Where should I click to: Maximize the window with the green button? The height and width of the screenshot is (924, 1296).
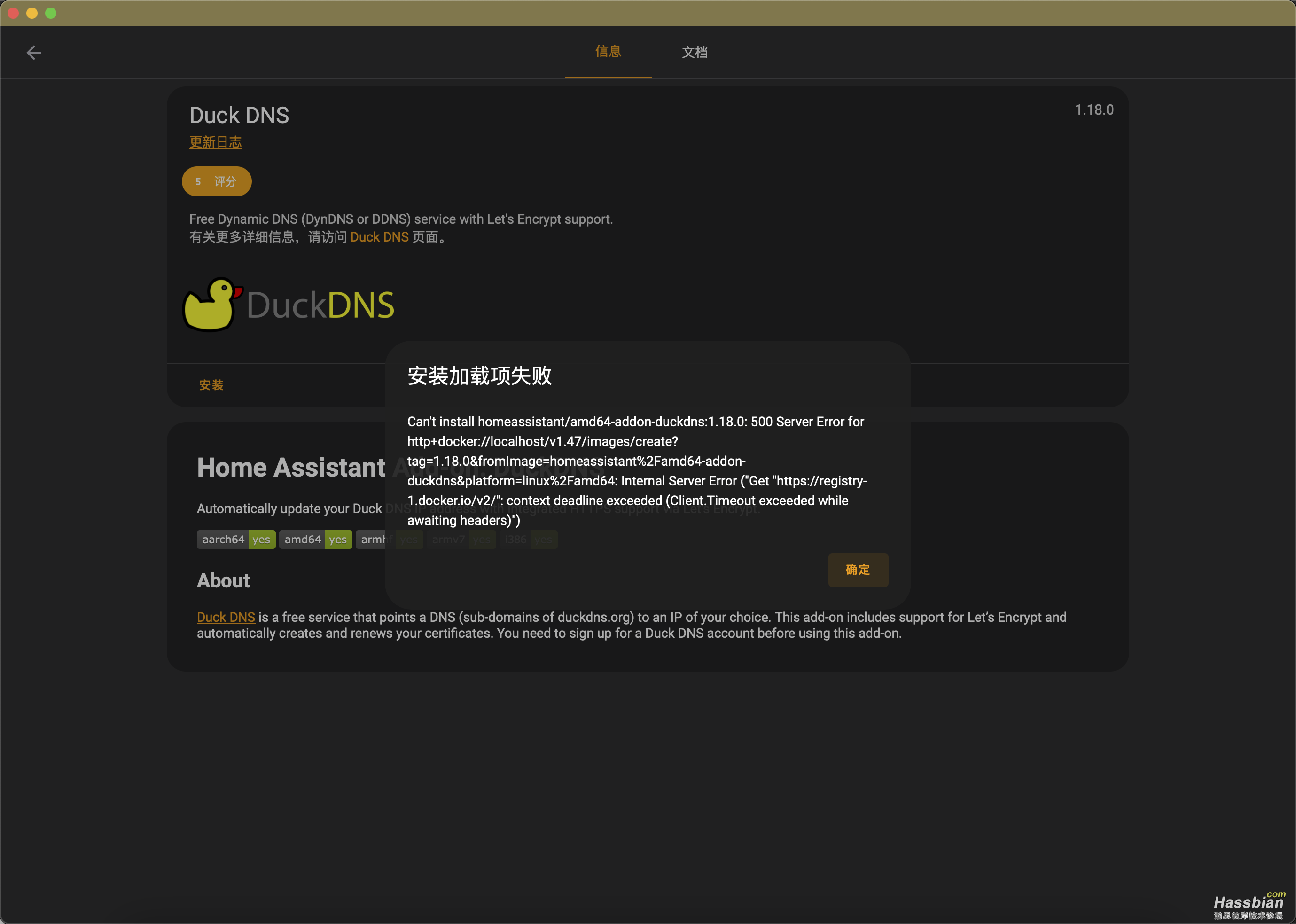pyautogui.click(x=51, y=13)
